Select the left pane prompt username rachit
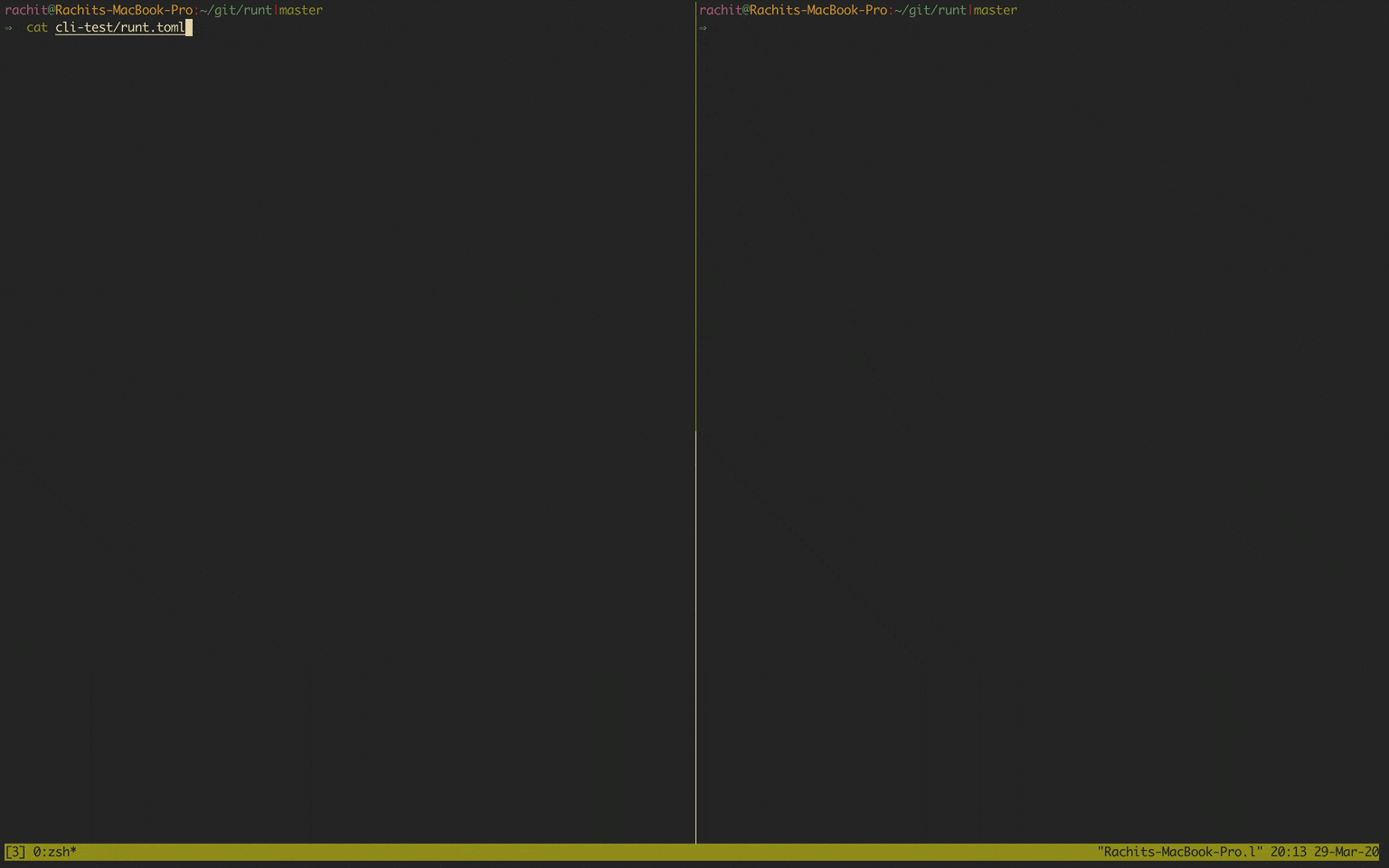Image resolution: width=1389 pixels, height=868 pixels. point(26,10)
